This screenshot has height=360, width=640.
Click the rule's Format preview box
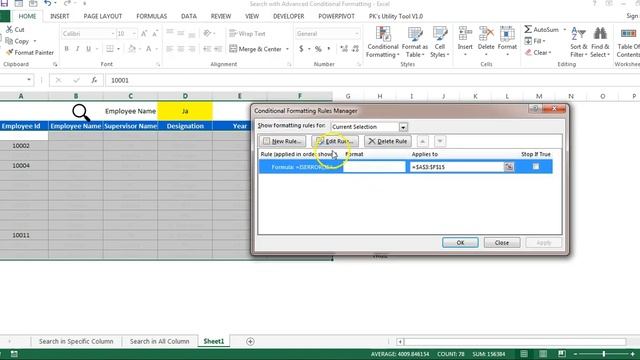tap(374, 167)
